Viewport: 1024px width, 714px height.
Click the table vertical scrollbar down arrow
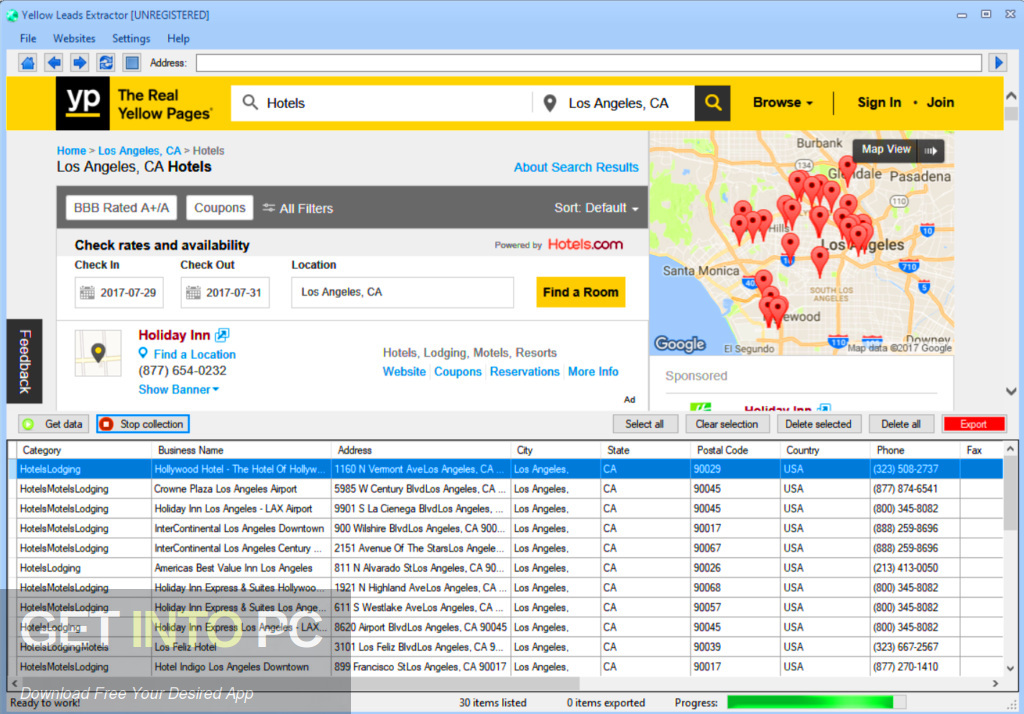tap(1010, 669)
